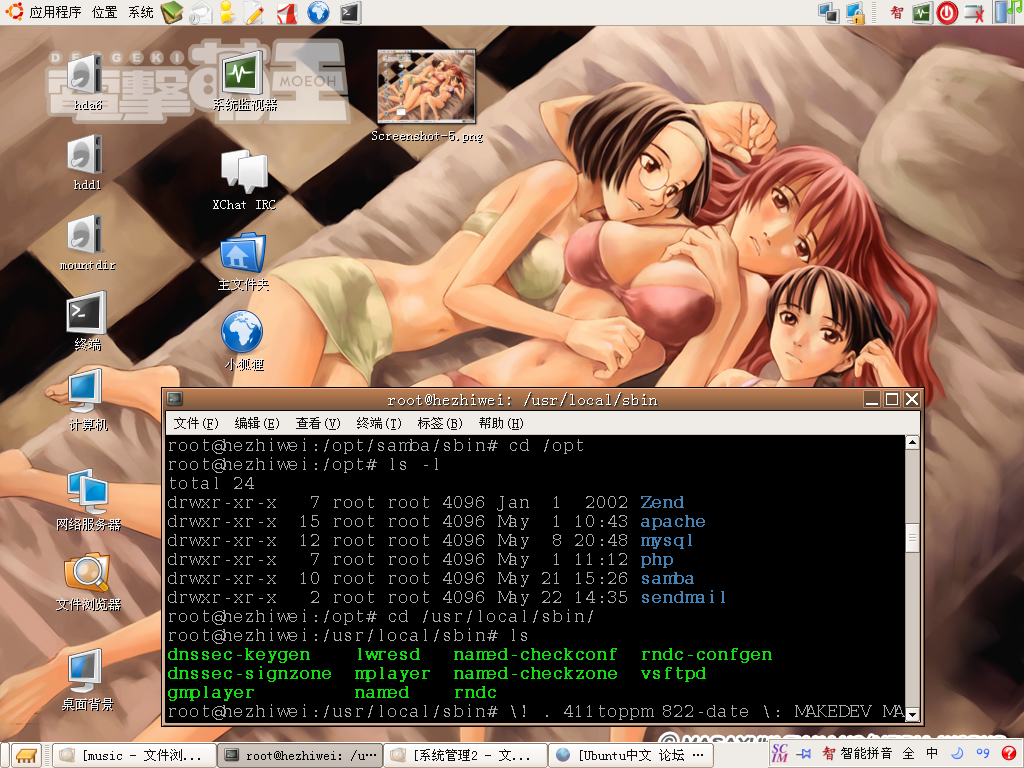Image resolution: width=1024 pixels, height=768 pixels.
Task: Click the red 智 input method tray icon
Action: [x=897, y=12]
